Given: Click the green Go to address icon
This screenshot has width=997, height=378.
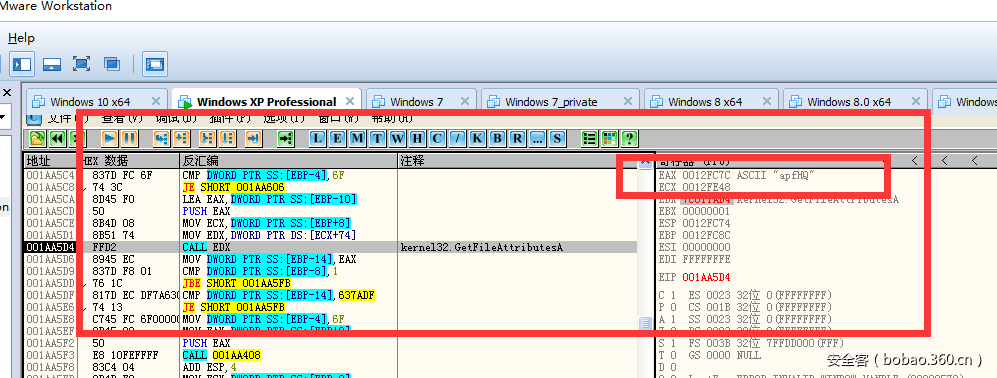Looking at the screenshot, I should pos(285,138).
